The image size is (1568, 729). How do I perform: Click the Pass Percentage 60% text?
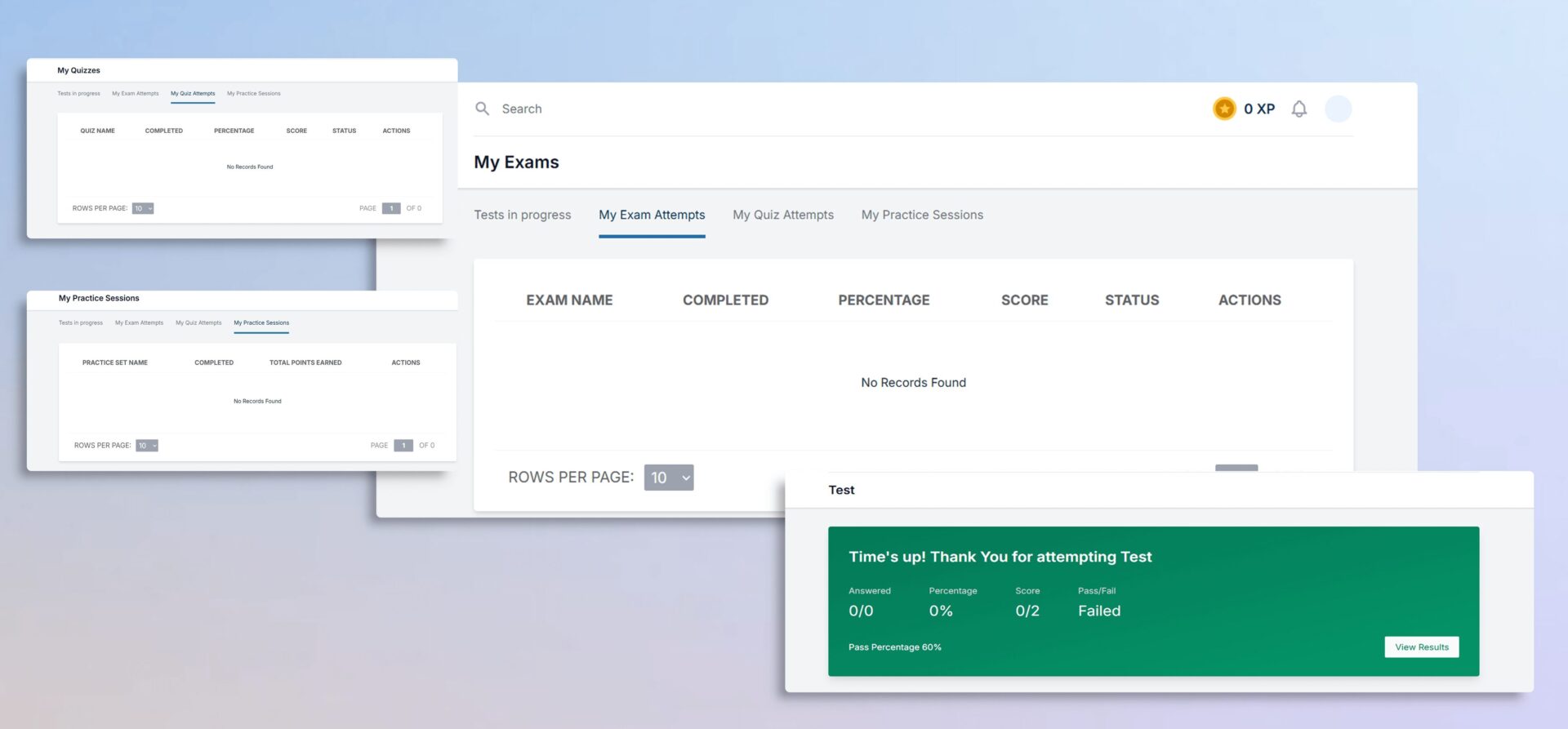click(x=895, y=647)
